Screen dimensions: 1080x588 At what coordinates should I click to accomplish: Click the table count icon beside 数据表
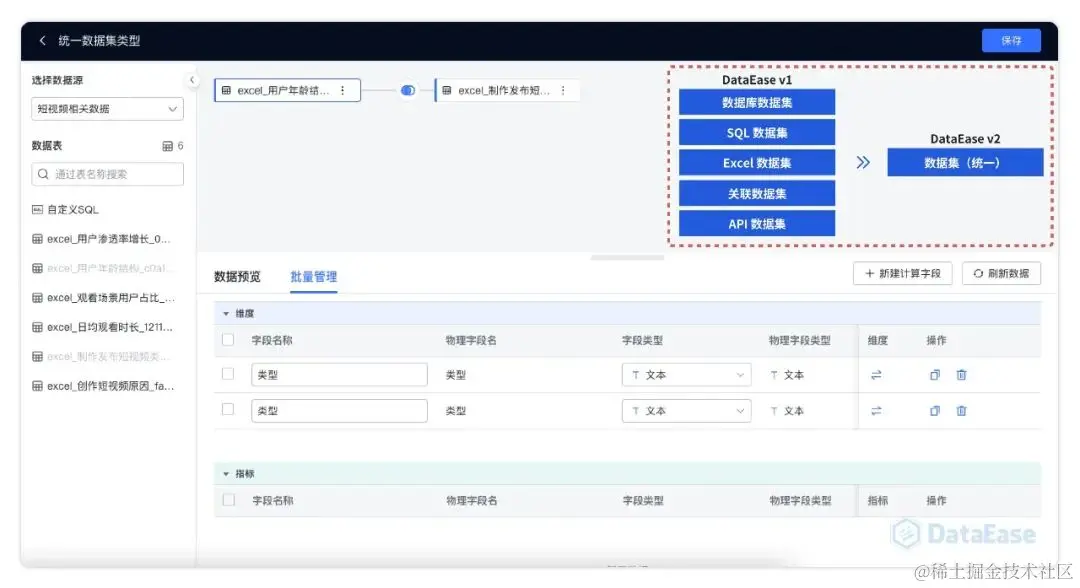pyautogui.click(x=167, y=146)
